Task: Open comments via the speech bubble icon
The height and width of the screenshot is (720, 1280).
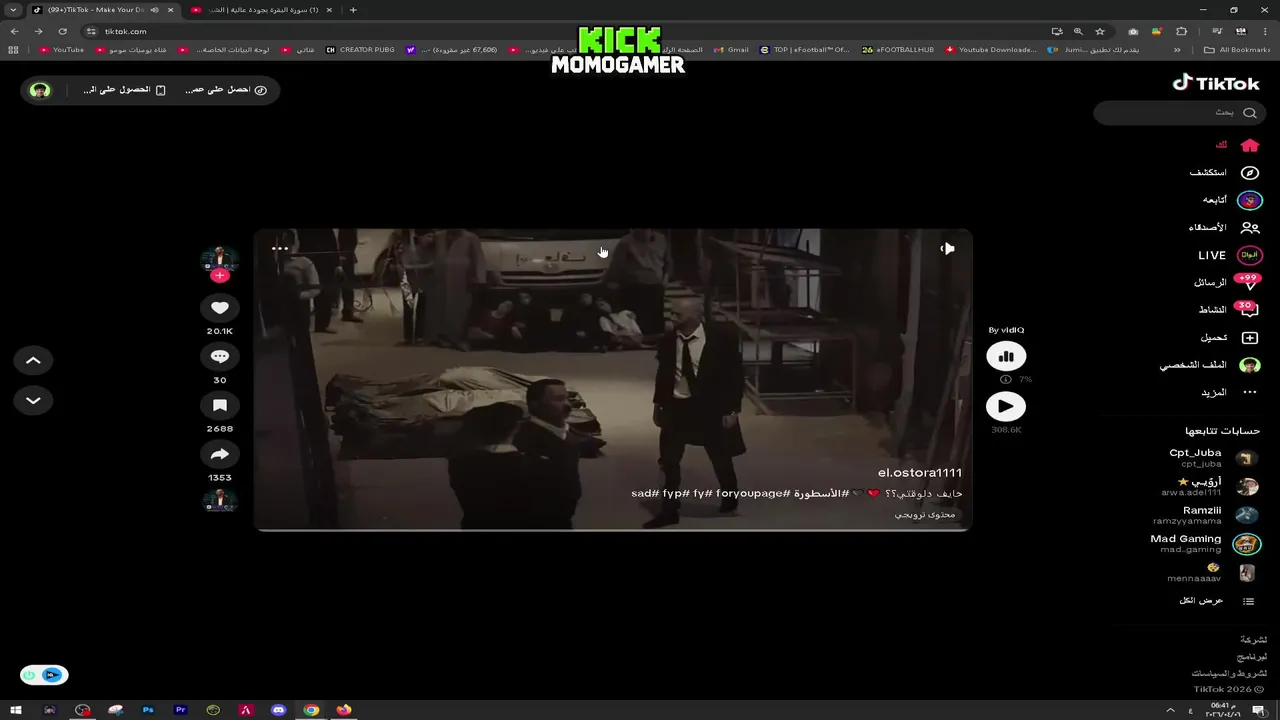Action: pyautogui.click(x=220, y=357)
